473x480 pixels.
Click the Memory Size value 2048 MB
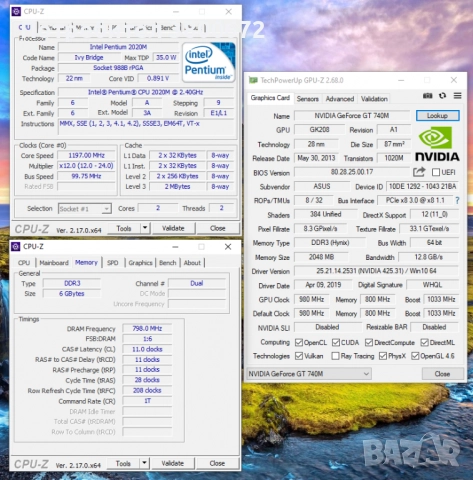point(321,257)
